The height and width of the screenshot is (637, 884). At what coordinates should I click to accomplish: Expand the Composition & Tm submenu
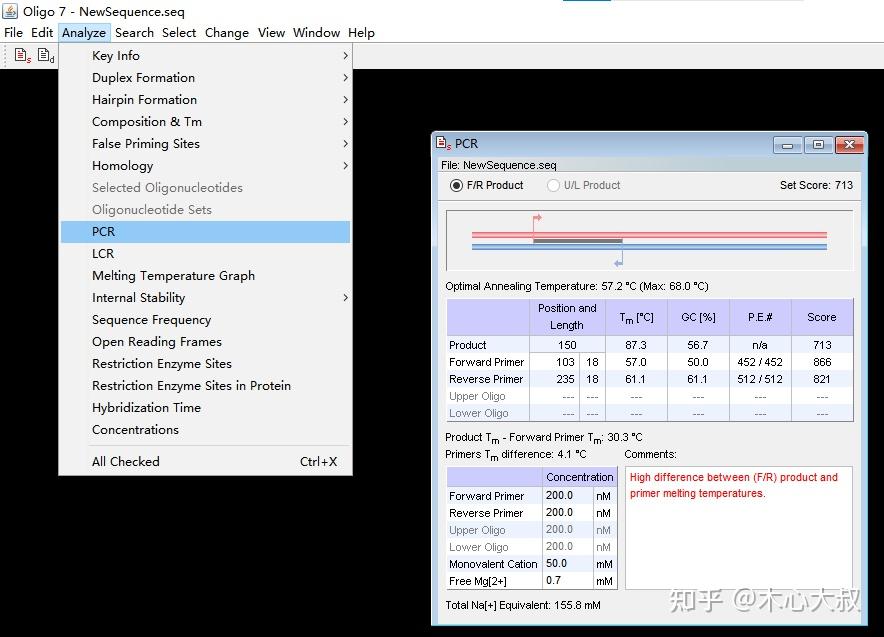pos(205,121)
